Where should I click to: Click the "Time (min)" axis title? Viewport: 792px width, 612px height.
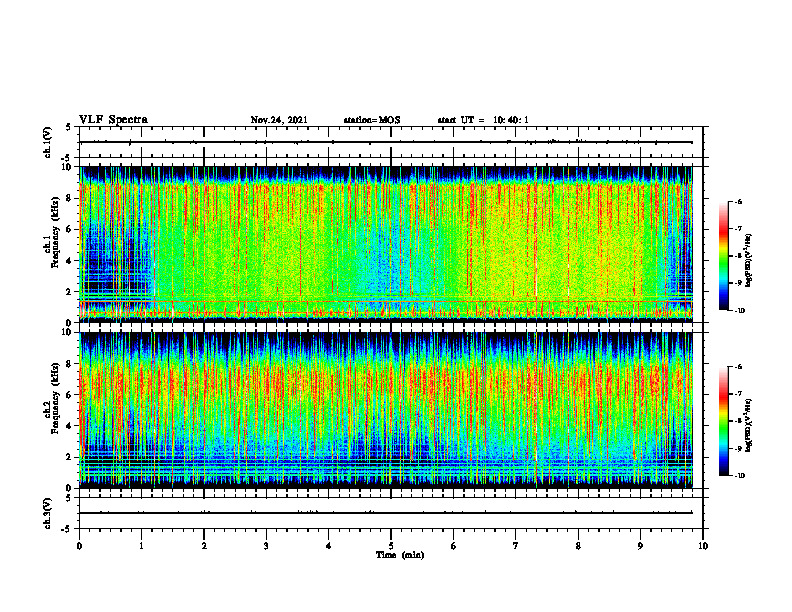tap(400, 555)
